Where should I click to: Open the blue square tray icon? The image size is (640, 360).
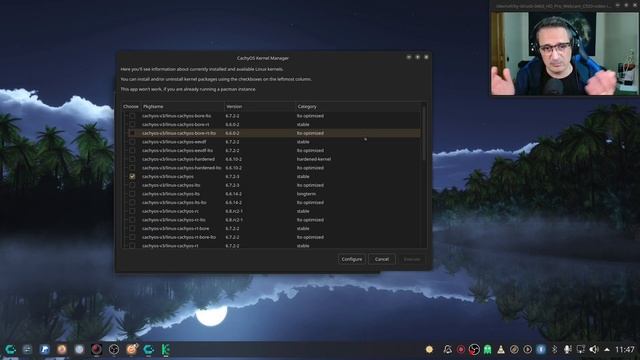click(541, 349)
